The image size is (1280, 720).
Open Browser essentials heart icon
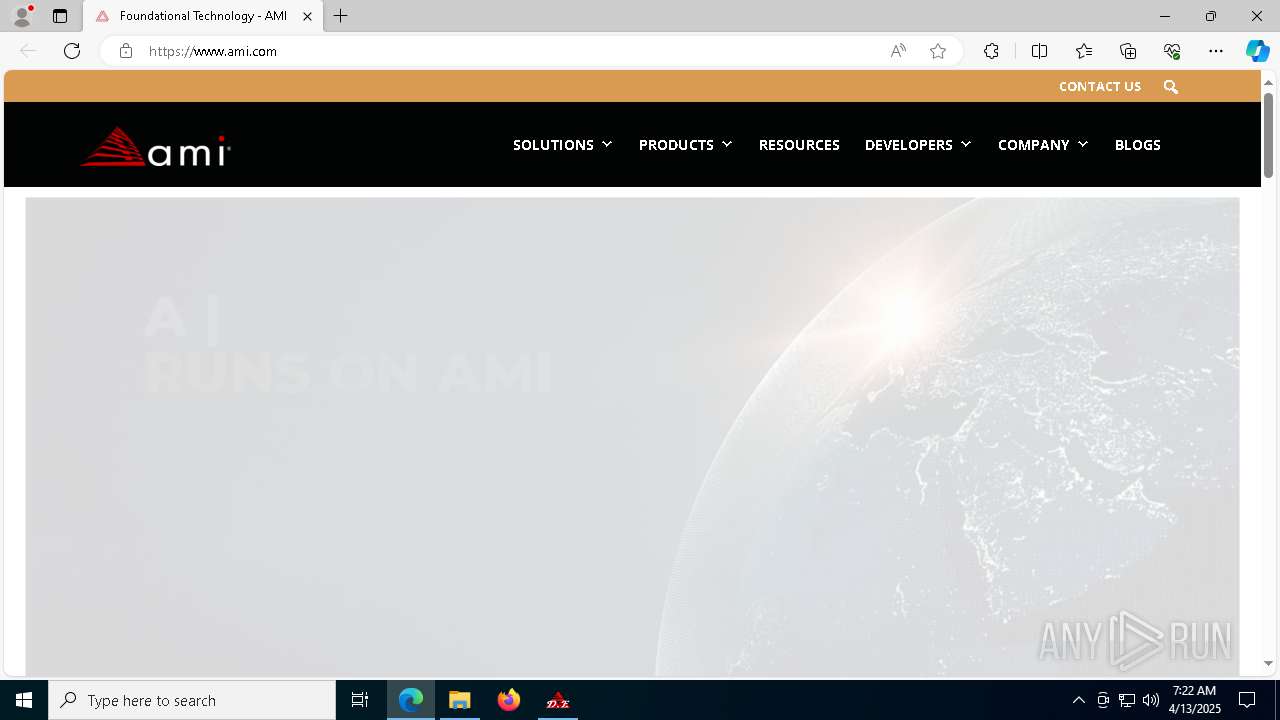tap(1172, 51)
